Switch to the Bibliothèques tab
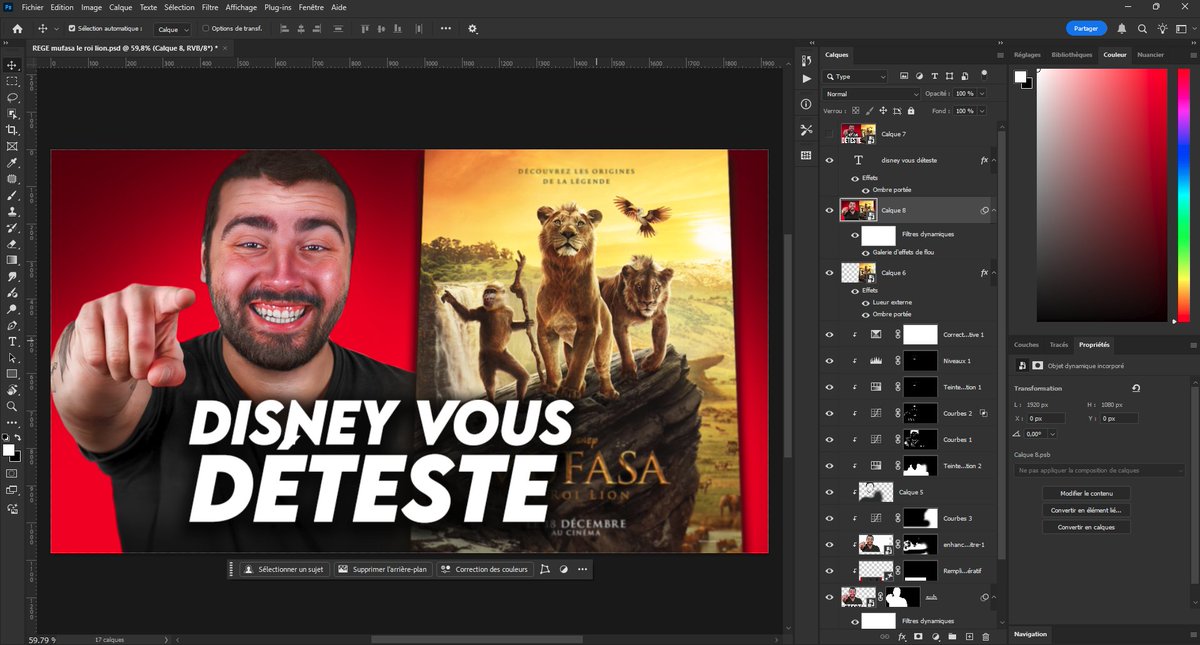The image size is (1200, 645). (x=1072, y=55)
